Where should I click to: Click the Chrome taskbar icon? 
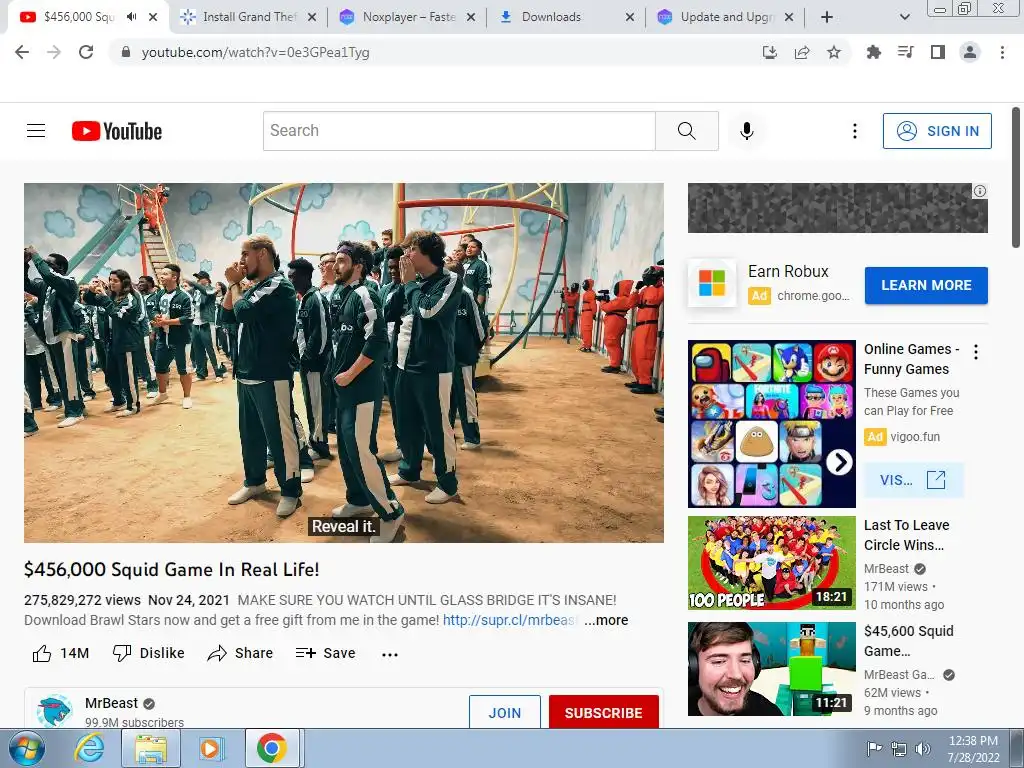(x=272, y=748)
